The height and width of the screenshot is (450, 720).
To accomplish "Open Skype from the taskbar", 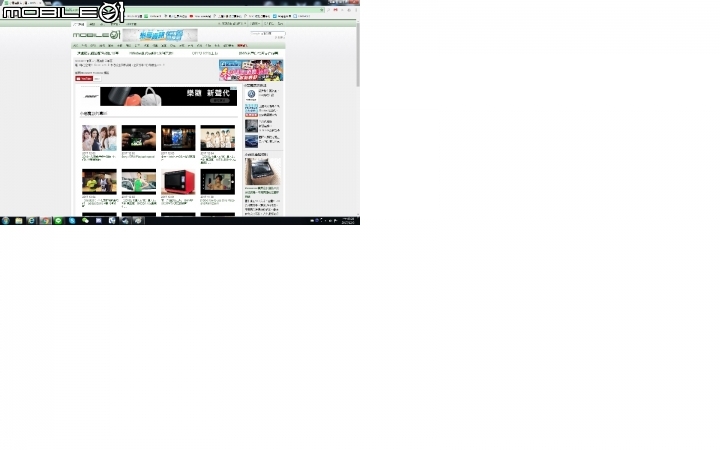I will click(72, 221).
